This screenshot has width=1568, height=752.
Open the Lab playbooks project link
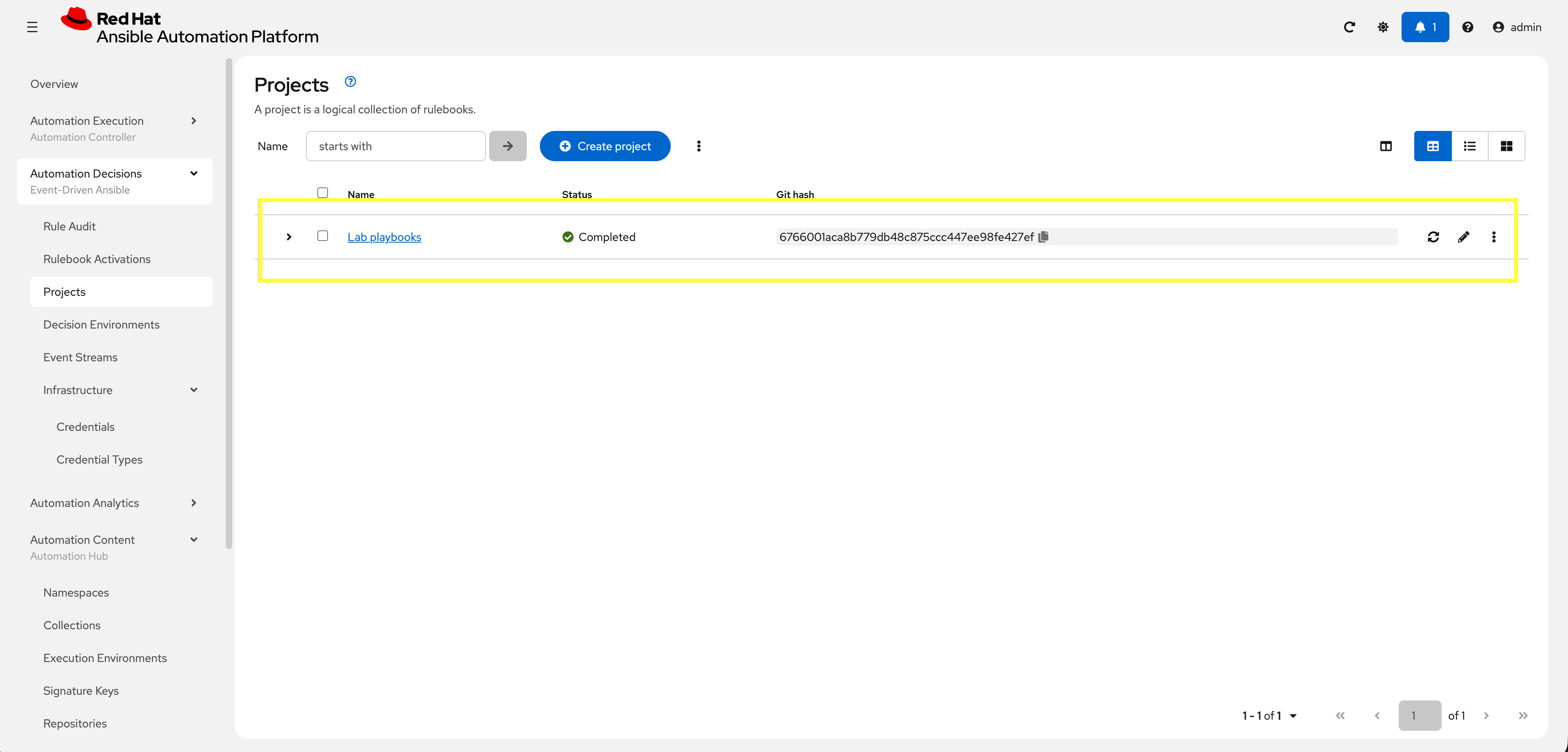[384, 237]
